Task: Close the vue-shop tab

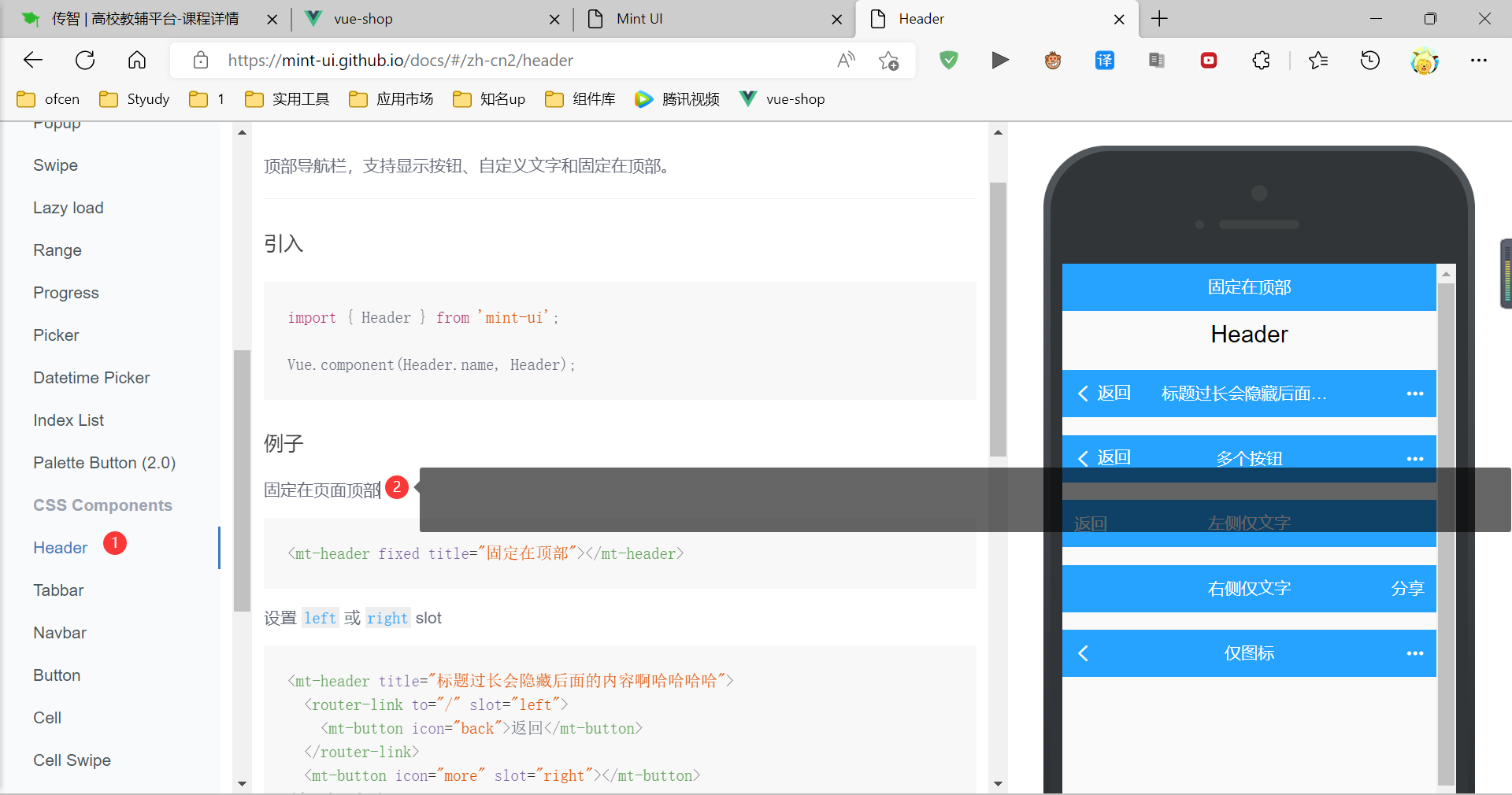Action: coord(555,19)
